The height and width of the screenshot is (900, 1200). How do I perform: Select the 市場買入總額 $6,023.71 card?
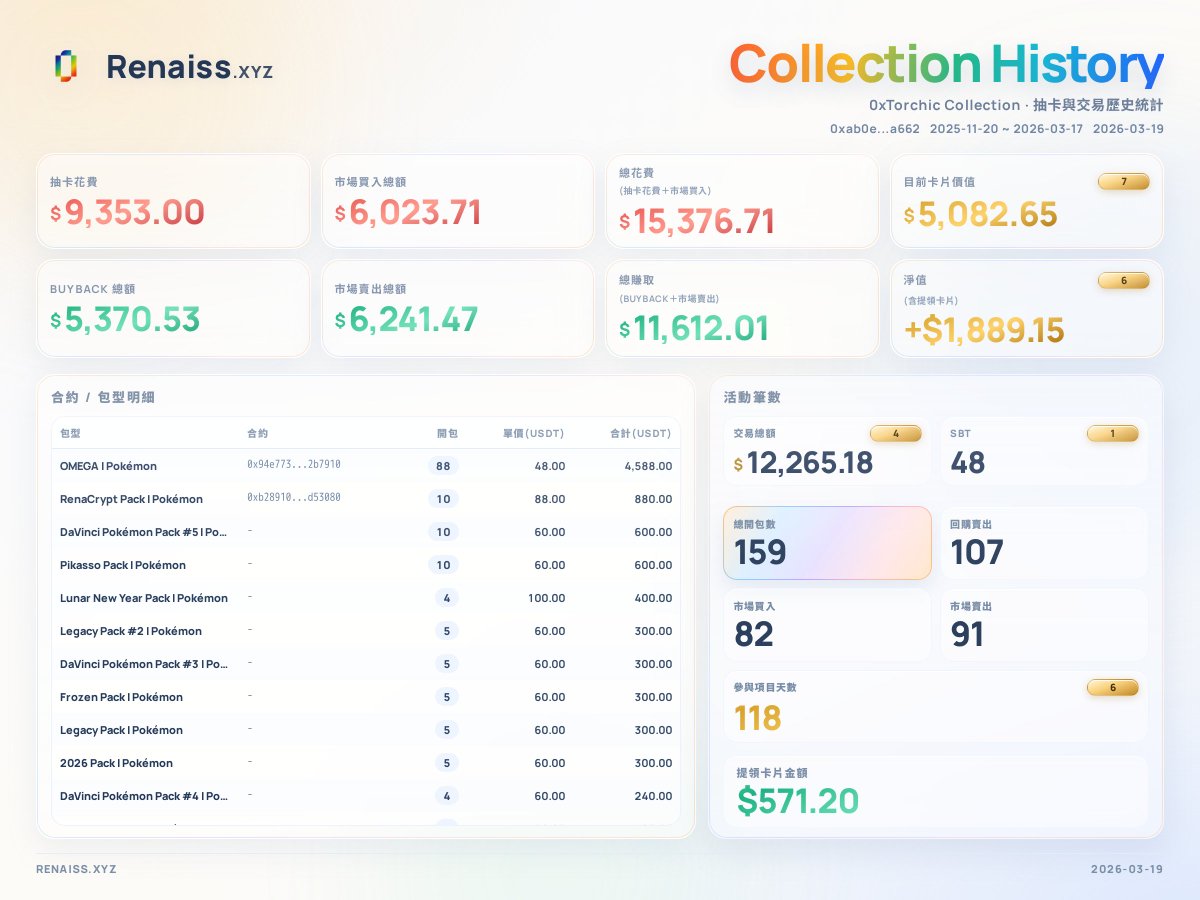tap(457, 201)
